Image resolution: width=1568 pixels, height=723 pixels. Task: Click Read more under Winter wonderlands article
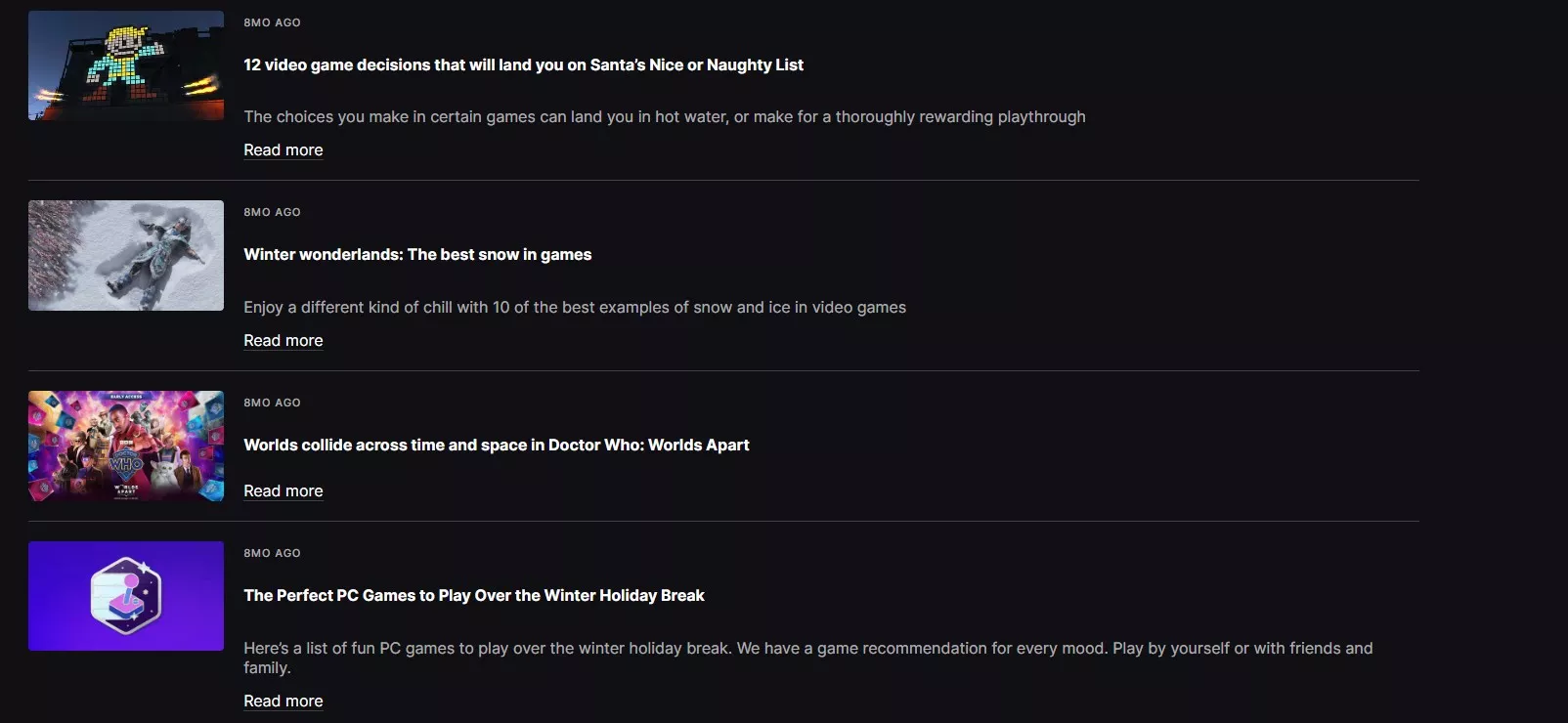coord(283,340)
